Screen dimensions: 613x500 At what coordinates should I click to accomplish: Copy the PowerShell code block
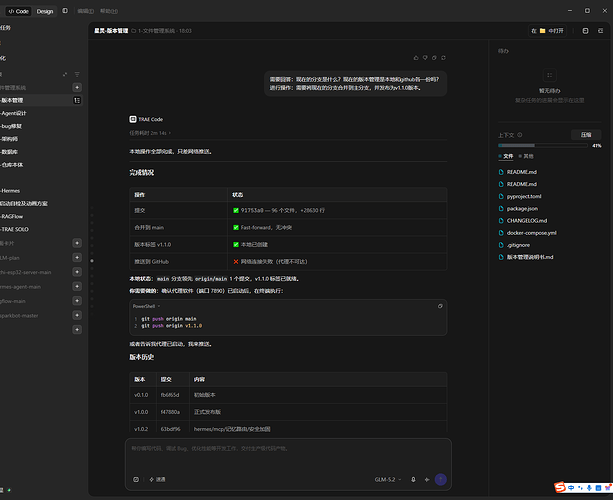click(440, 306)
